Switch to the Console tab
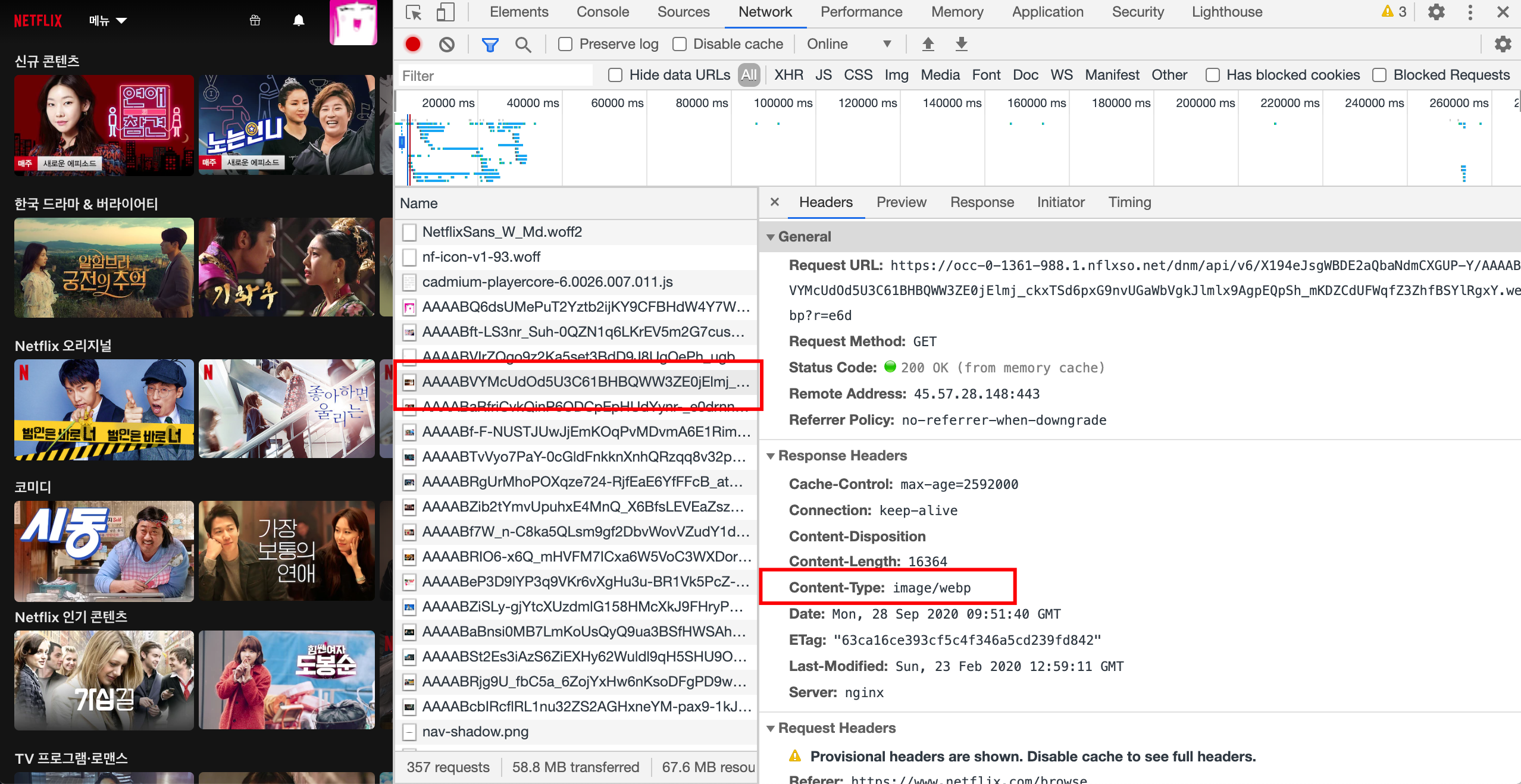The image size is (1521, 784). [602, 12]
